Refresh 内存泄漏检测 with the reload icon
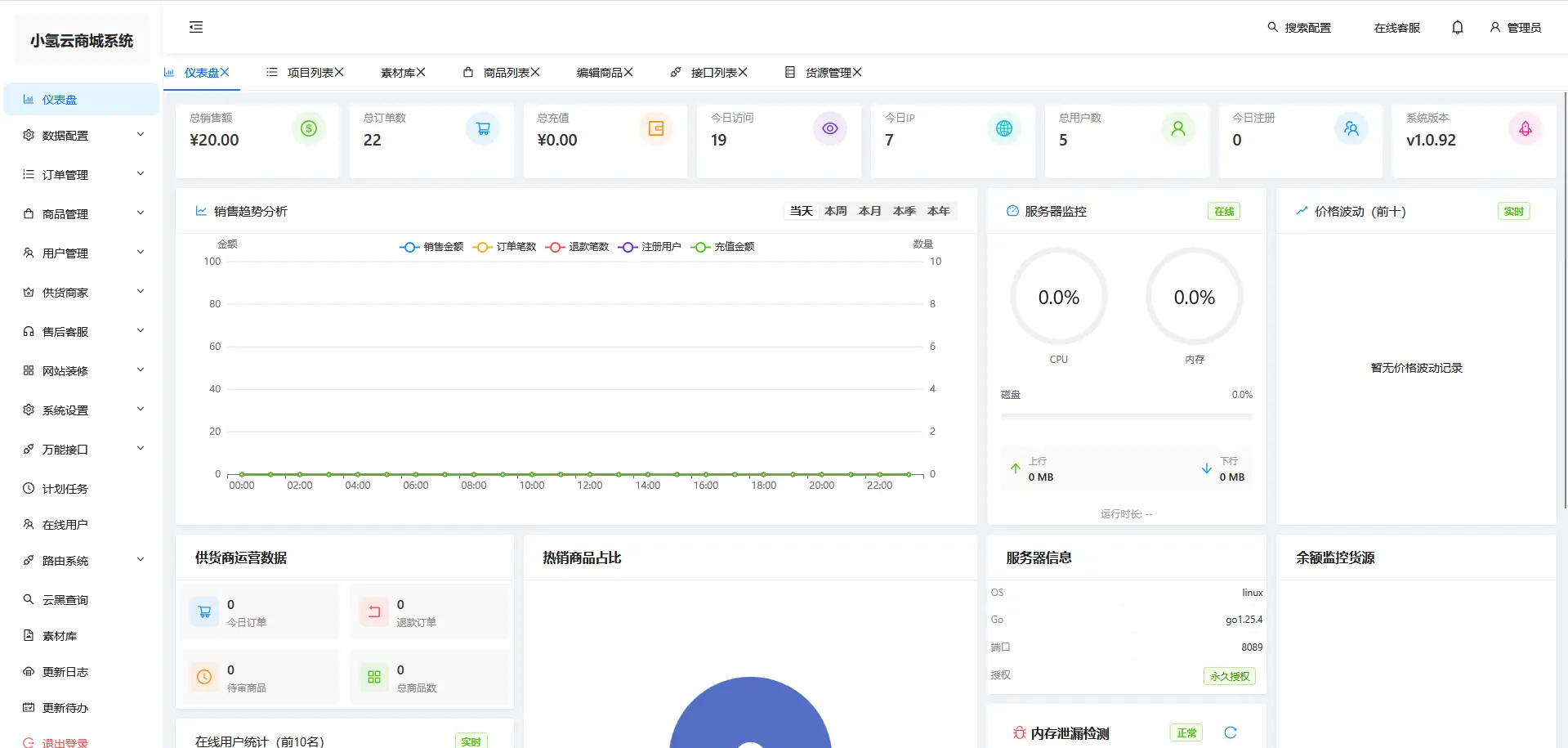 click(x=1231, y=732)
